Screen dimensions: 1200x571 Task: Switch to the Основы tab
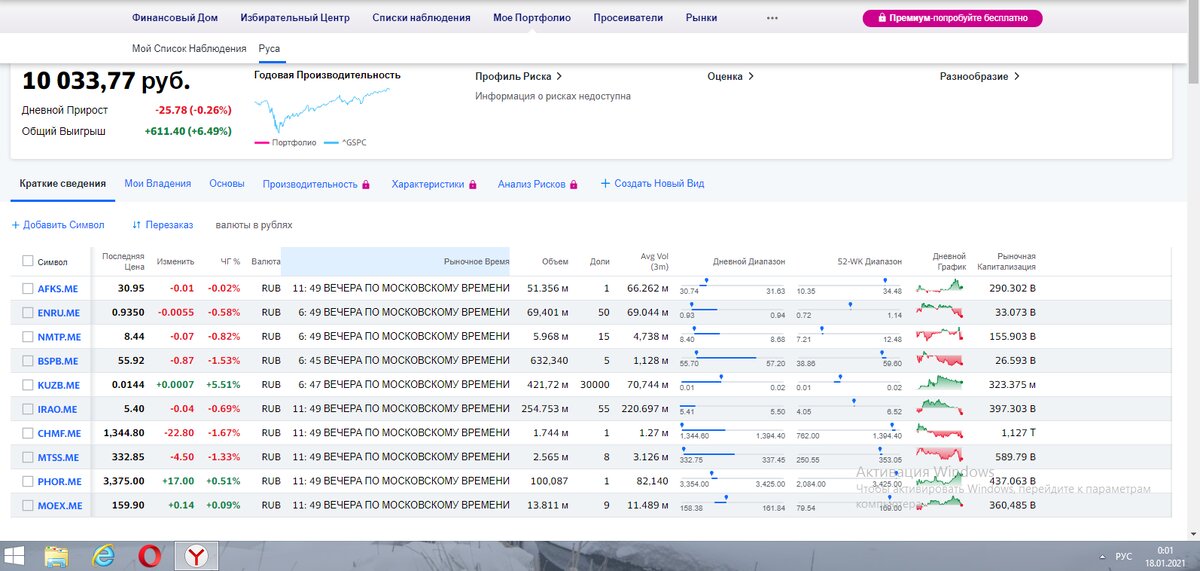(227, 184)
